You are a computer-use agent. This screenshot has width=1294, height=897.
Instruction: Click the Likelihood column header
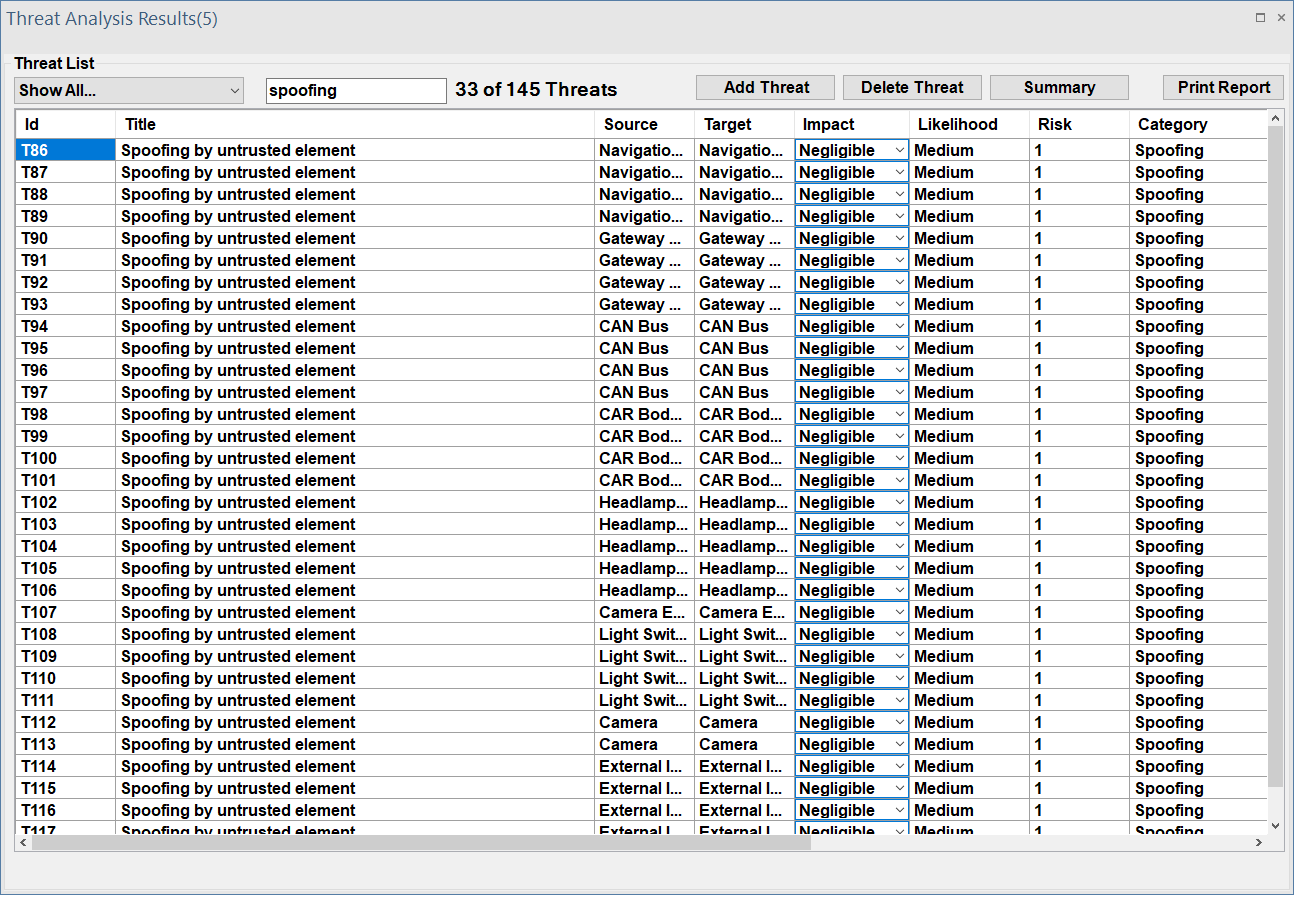pyautogui.click(x=968, y=125)
